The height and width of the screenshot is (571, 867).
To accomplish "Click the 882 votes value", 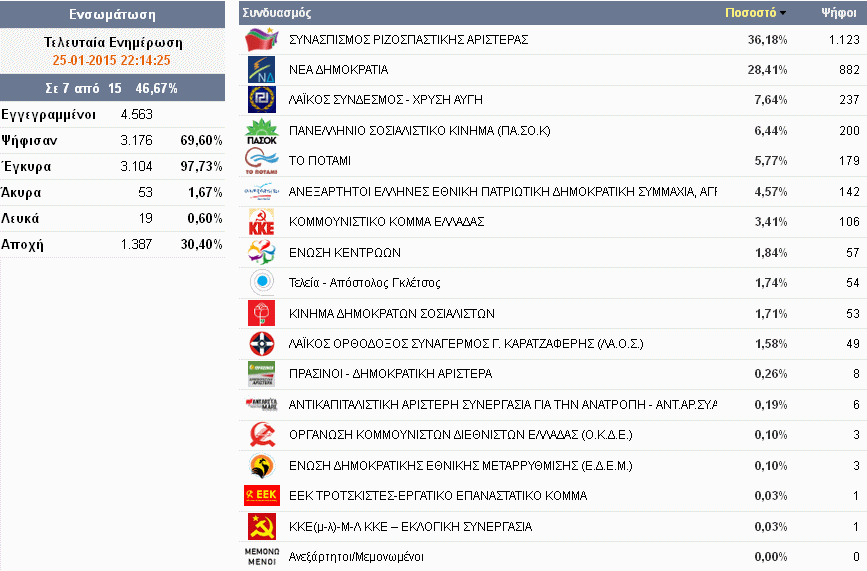I will point(849,70).
